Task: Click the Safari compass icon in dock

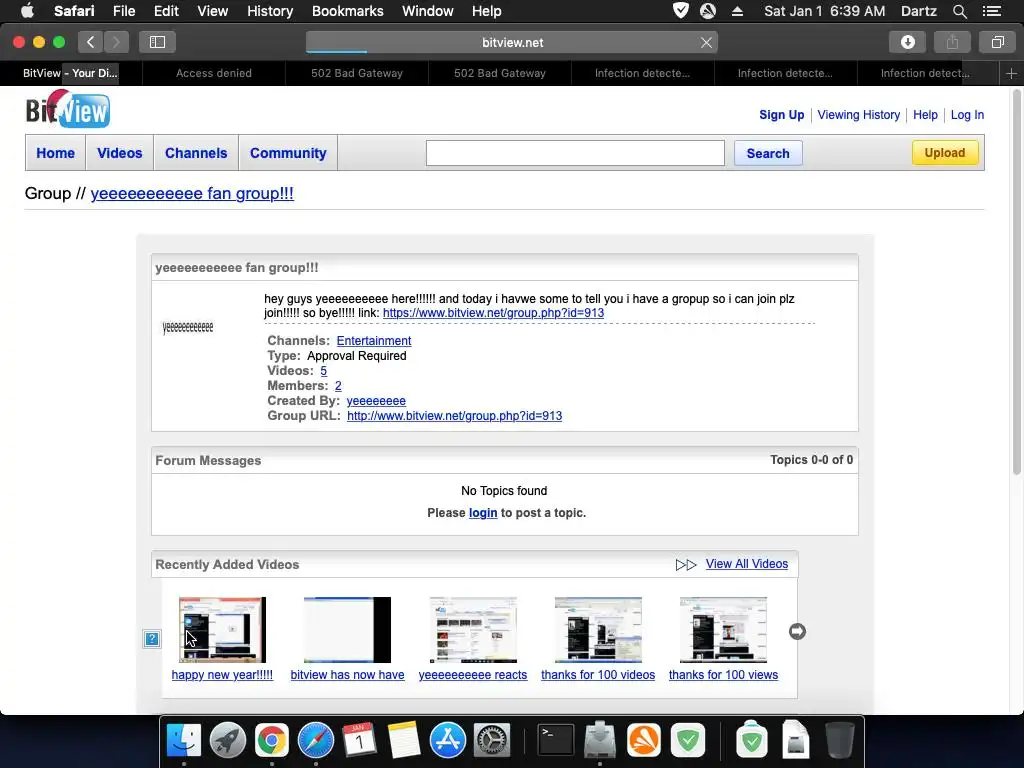Action: (315, 740)
